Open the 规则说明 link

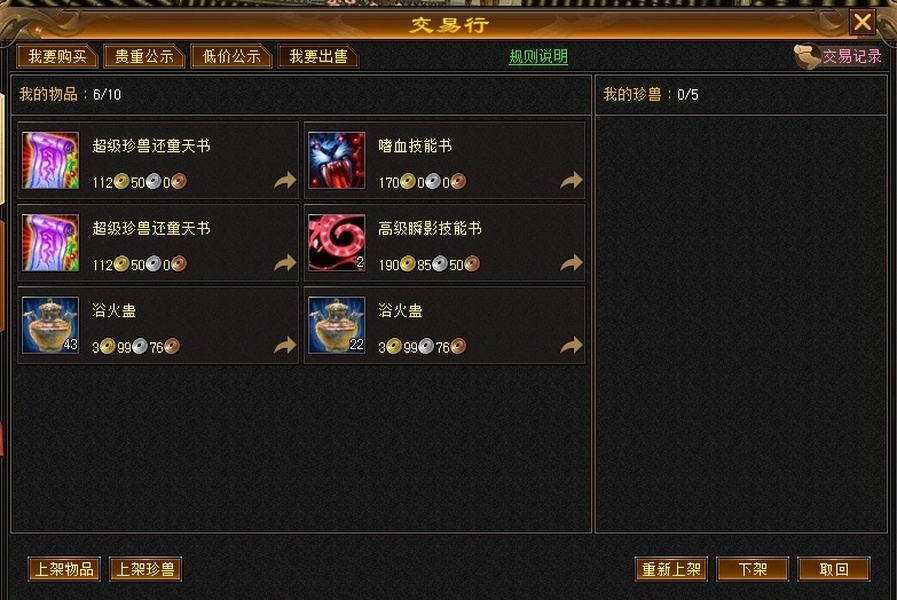point(538,57)
